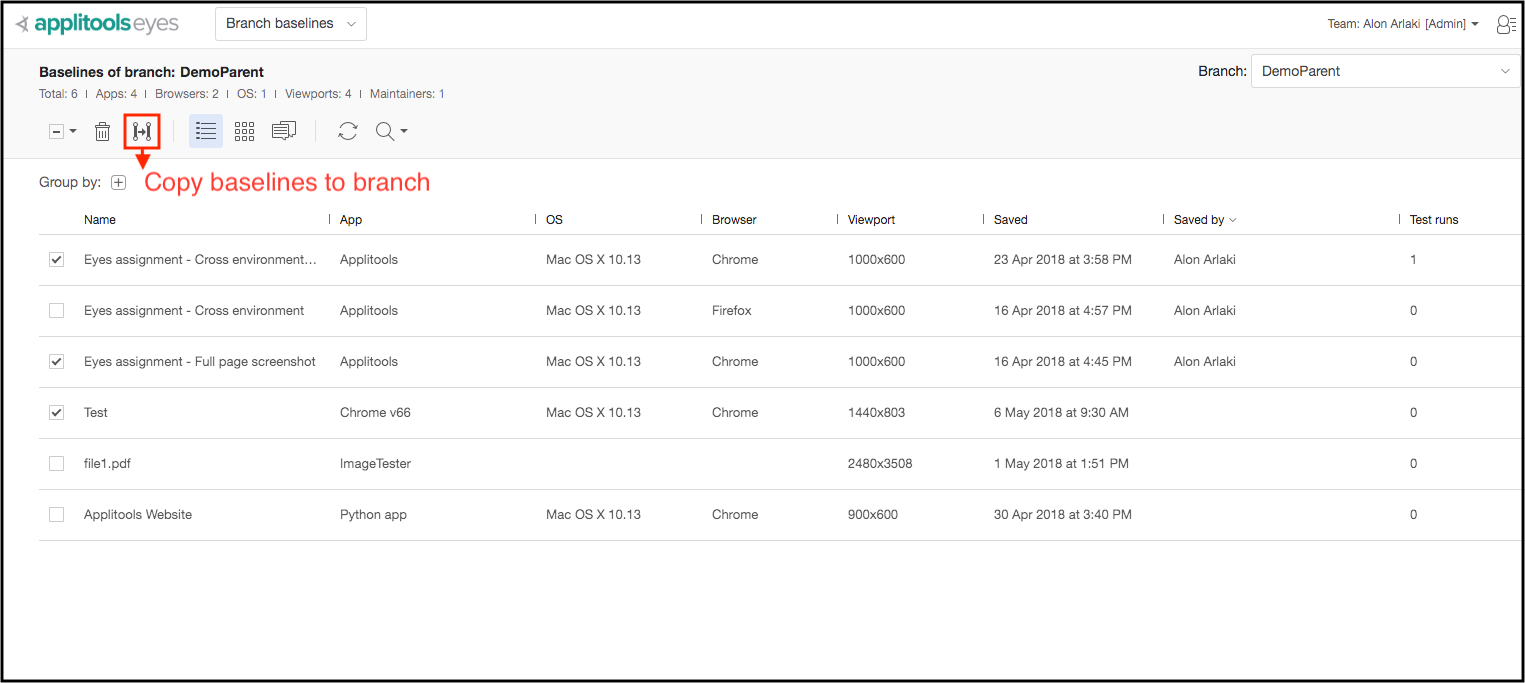Click the user account icon
The height and width of the screenshot is (683, 1525).
(x=1505, y=25)
